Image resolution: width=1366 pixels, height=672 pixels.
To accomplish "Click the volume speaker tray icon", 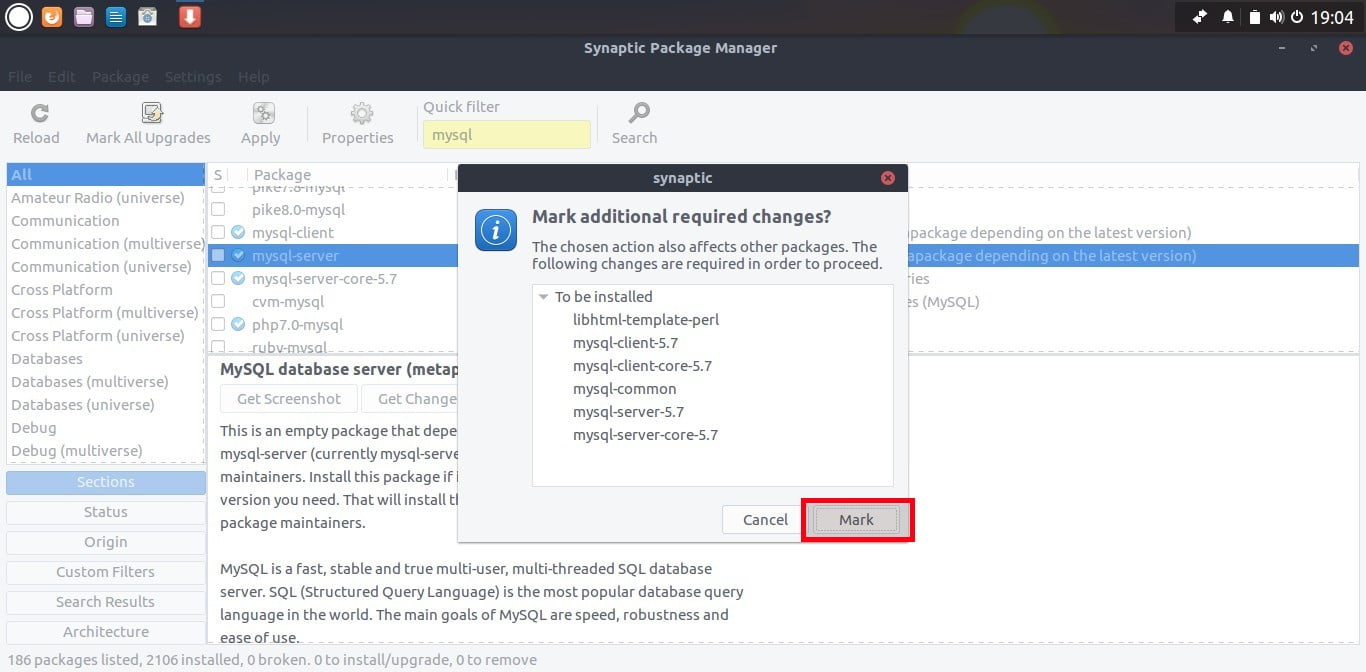I will coord(1277,17).
